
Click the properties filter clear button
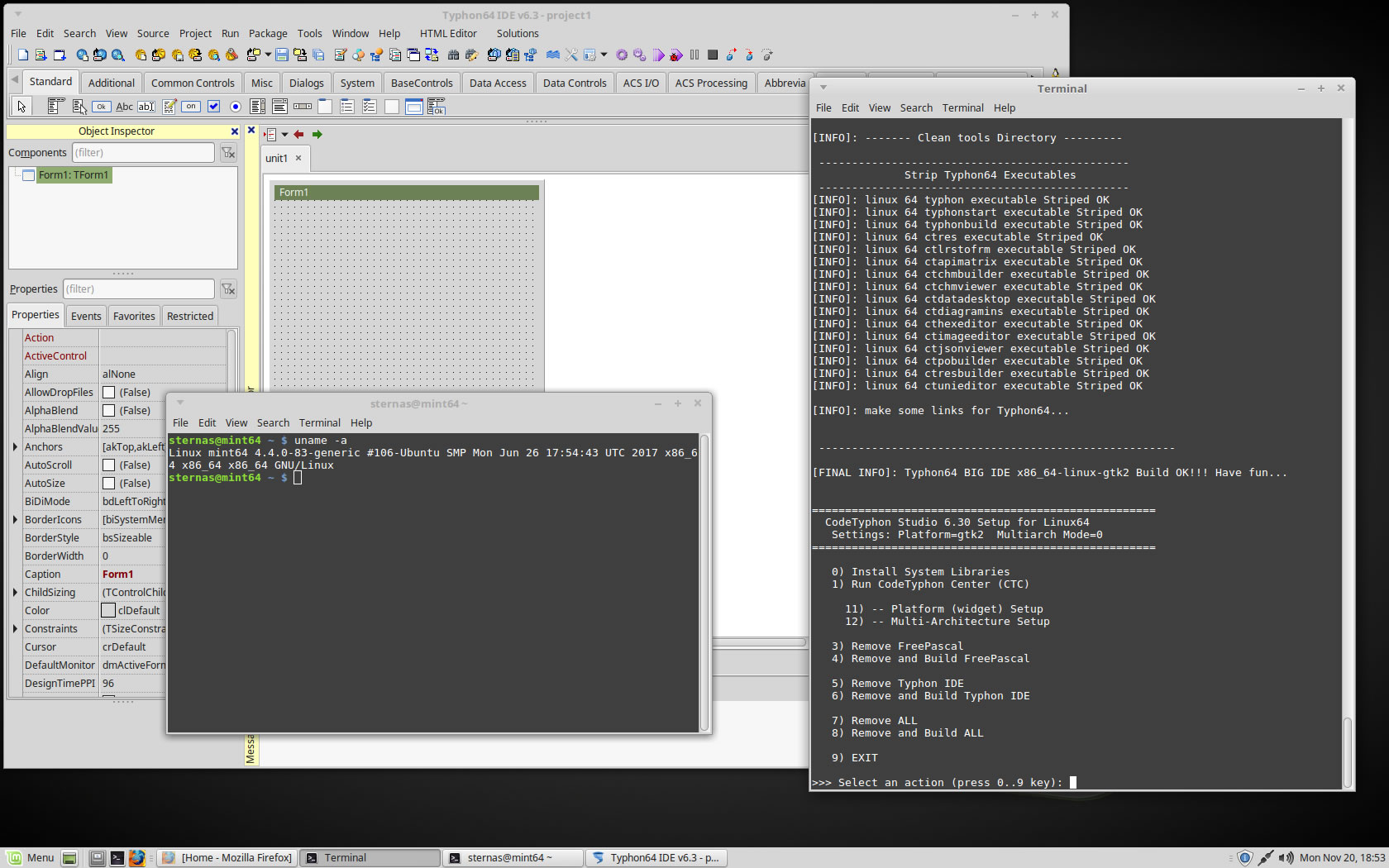(228, 289)
